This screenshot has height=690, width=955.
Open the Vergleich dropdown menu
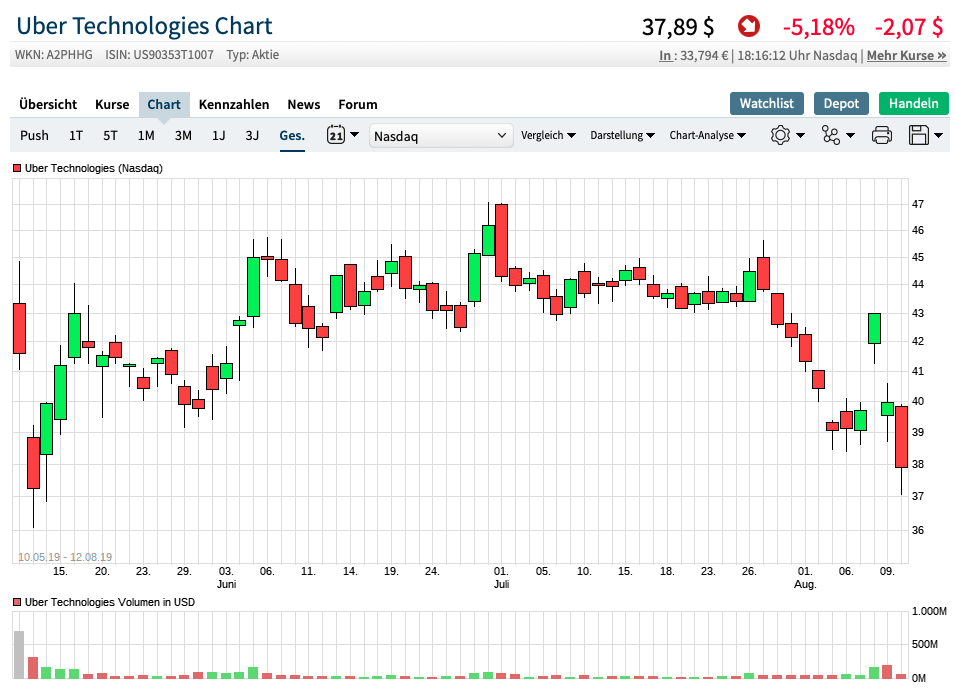(548, 135)
